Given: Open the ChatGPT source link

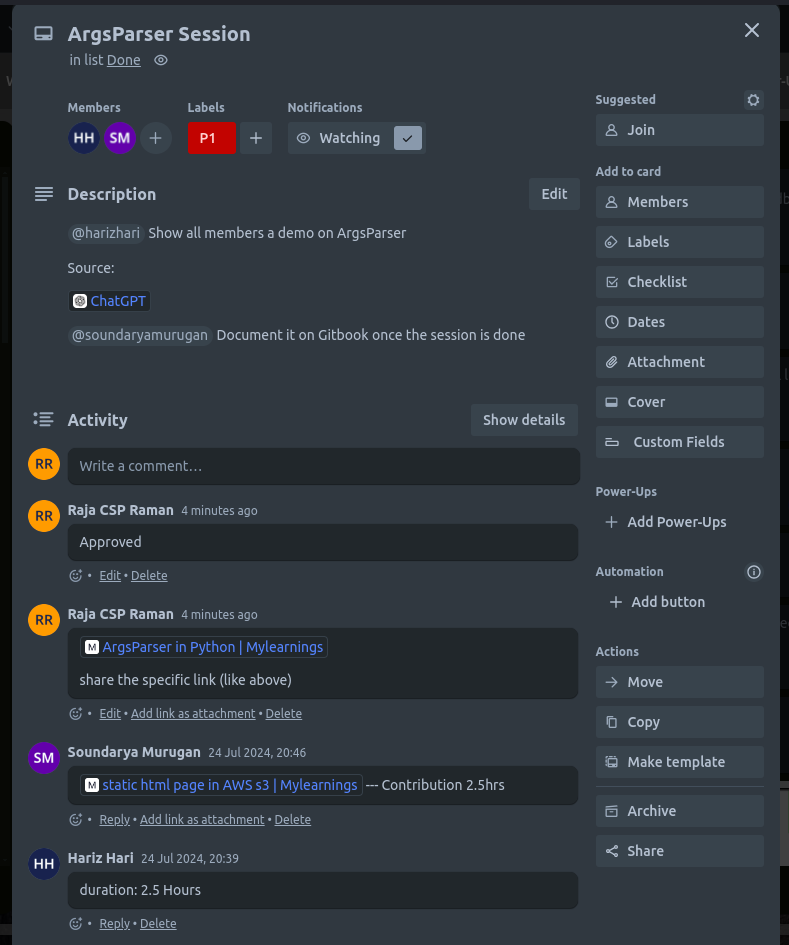Looking at the screenshot, I should [x=118, y=301].
